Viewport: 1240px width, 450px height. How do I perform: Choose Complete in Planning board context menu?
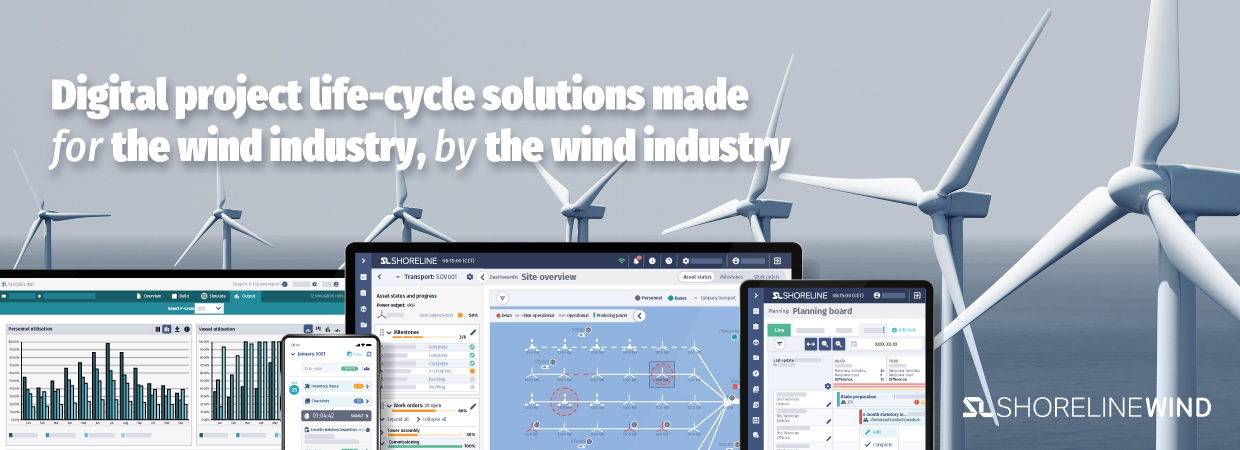coord(878,444)
